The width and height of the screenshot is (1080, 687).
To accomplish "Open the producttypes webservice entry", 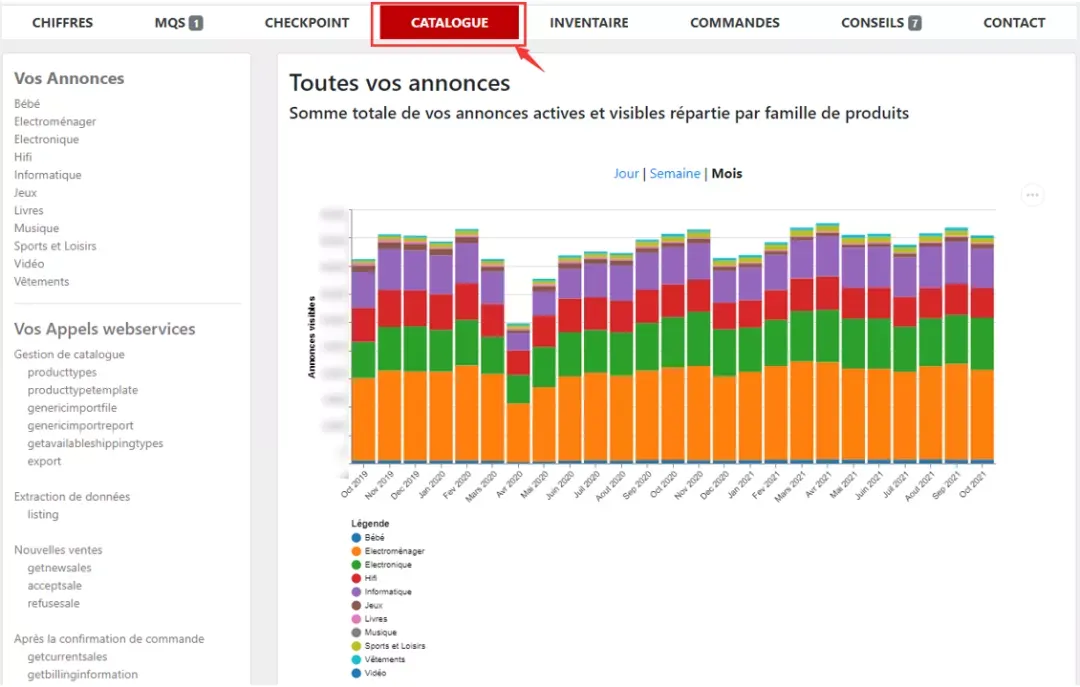I will point(62,372).
